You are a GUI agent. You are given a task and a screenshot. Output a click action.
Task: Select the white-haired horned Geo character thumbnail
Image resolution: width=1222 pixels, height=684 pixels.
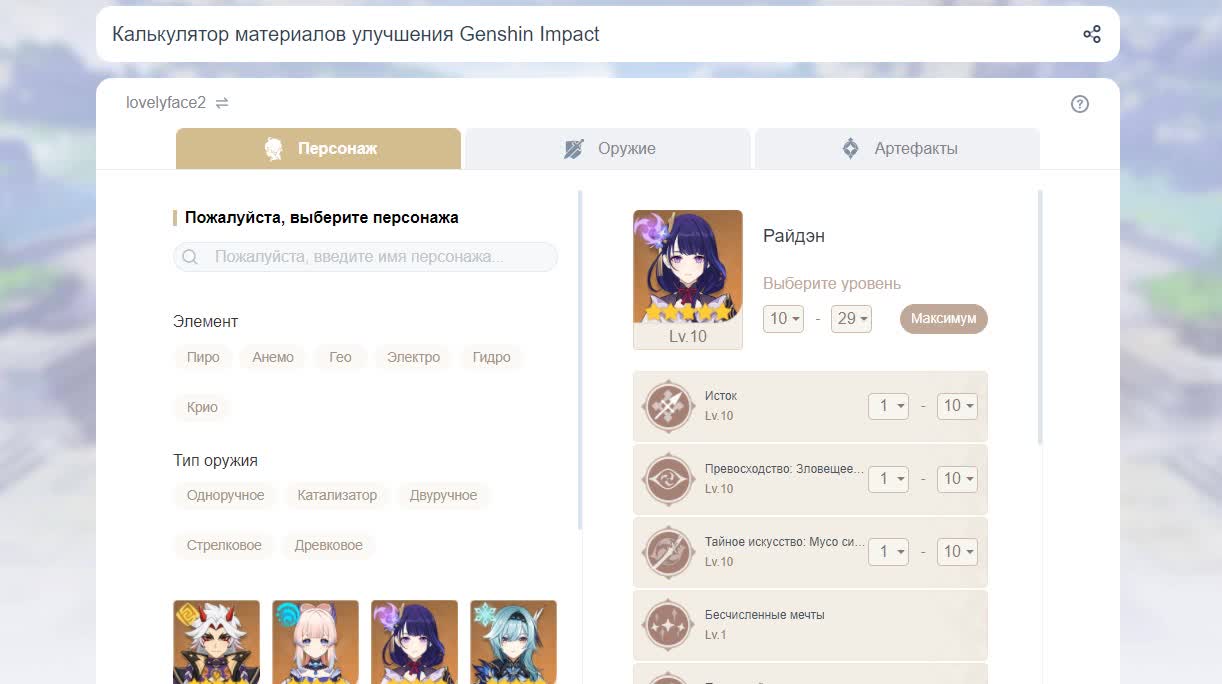pos(216,641)
